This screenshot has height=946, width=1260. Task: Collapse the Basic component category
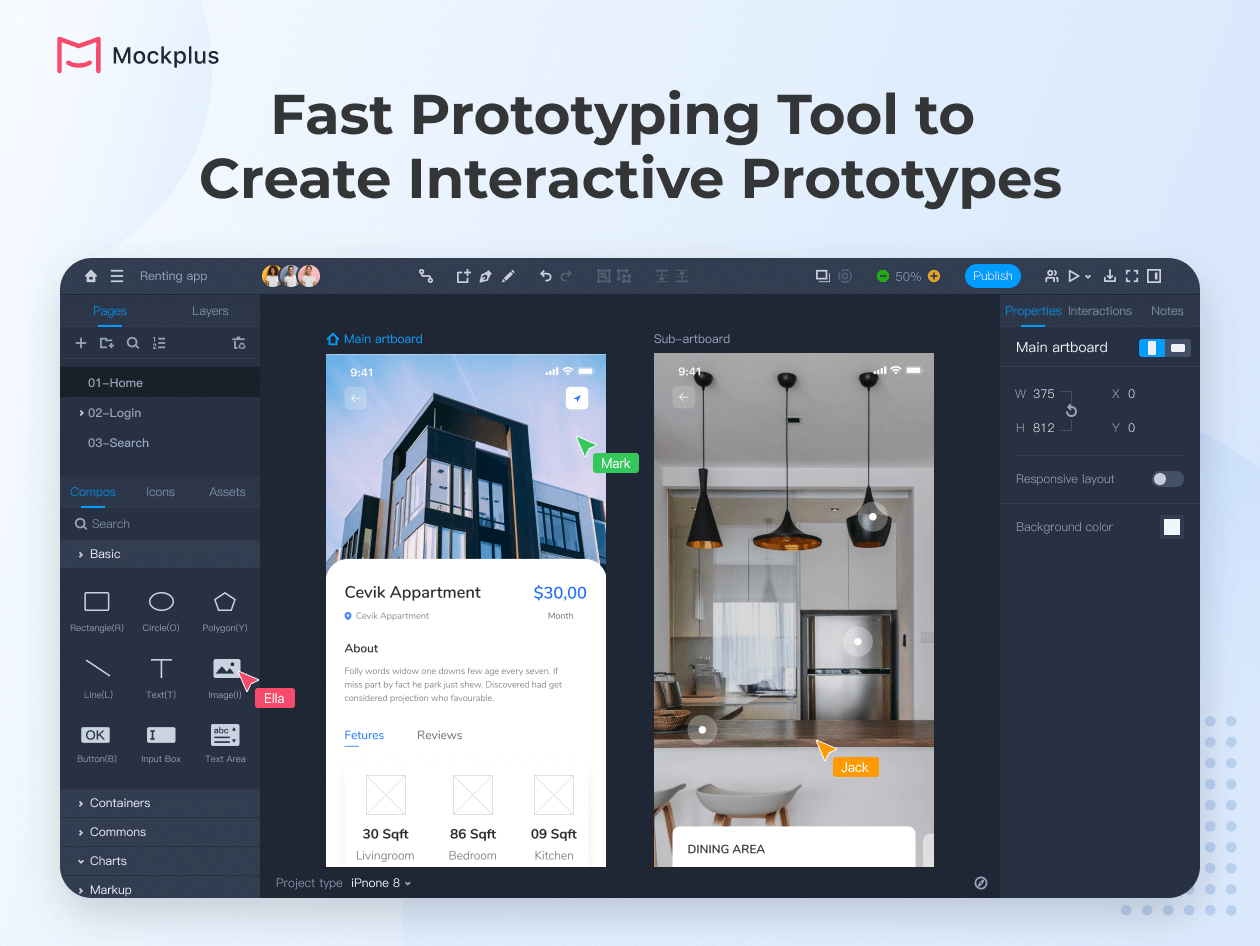pyautogui.click(x=107, y=553)
